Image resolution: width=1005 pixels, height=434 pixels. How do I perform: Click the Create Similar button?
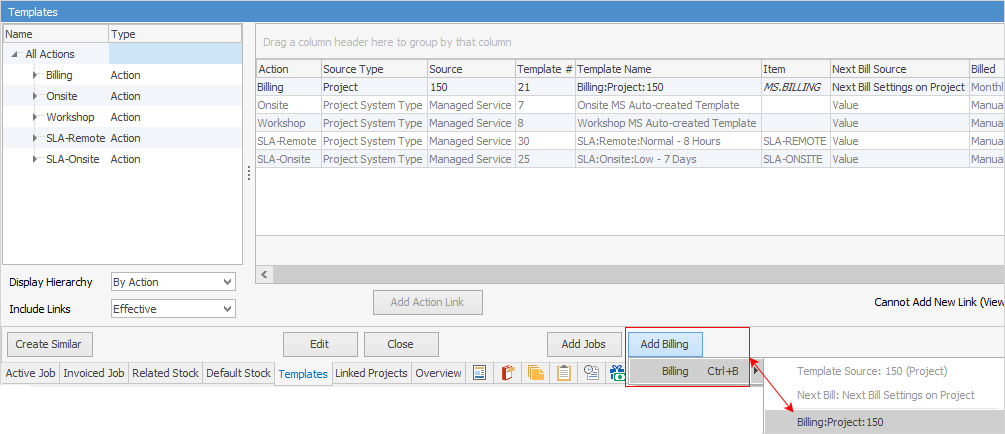pos(49,344)
